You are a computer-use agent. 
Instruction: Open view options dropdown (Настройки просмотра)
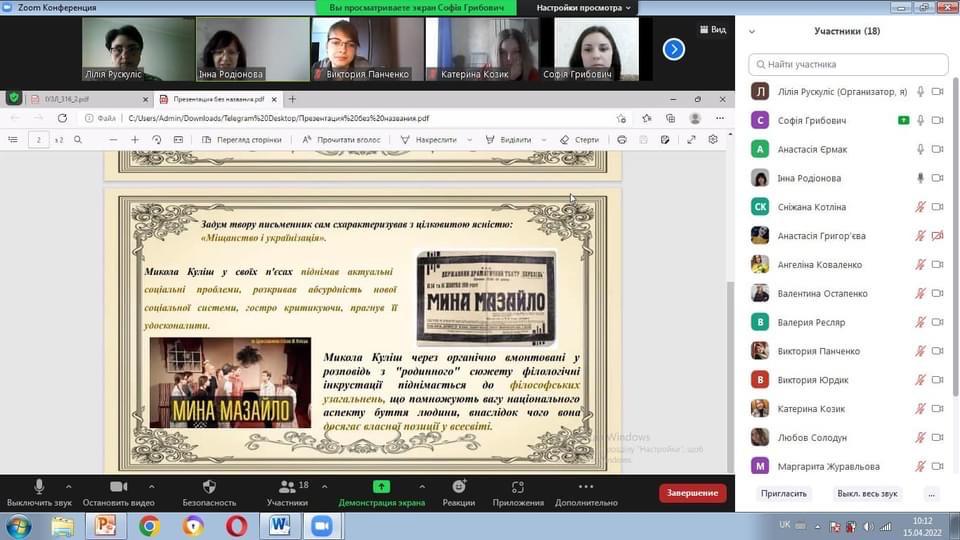[x=585, y=8]
